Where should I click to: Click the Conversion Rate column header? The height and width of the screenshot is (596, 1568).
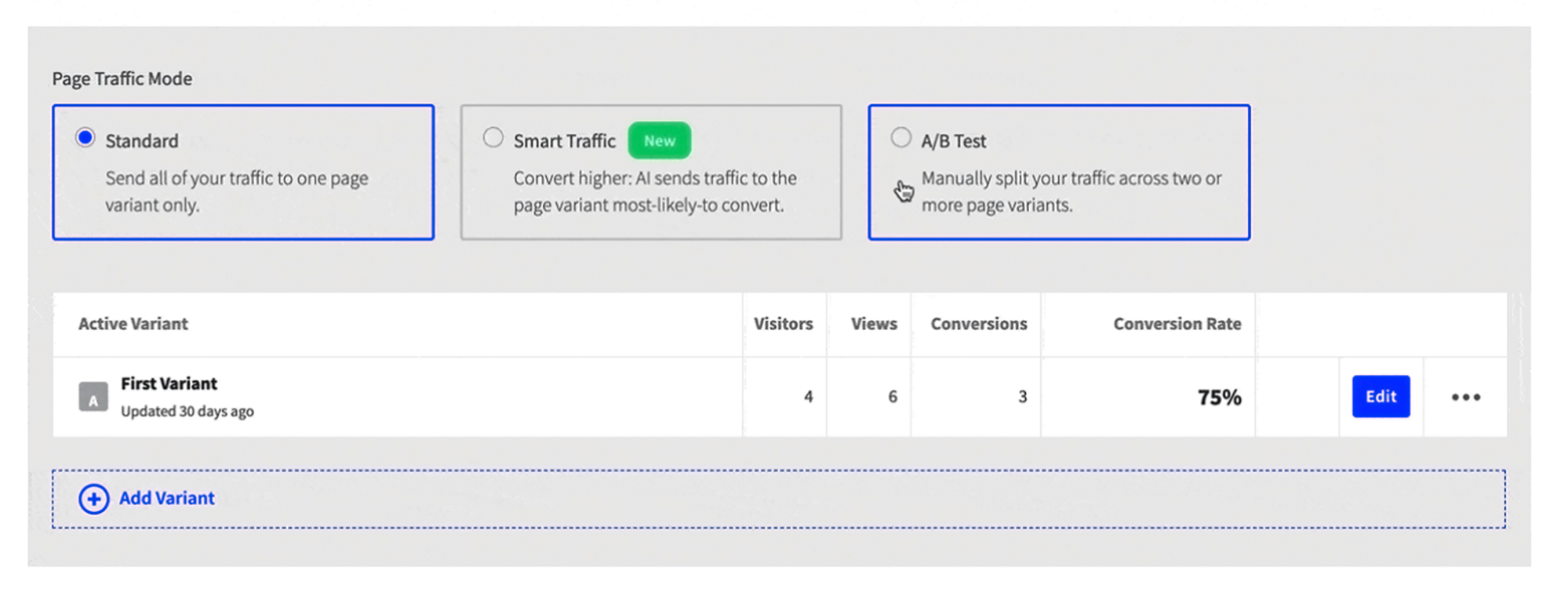click(1177, 324)
